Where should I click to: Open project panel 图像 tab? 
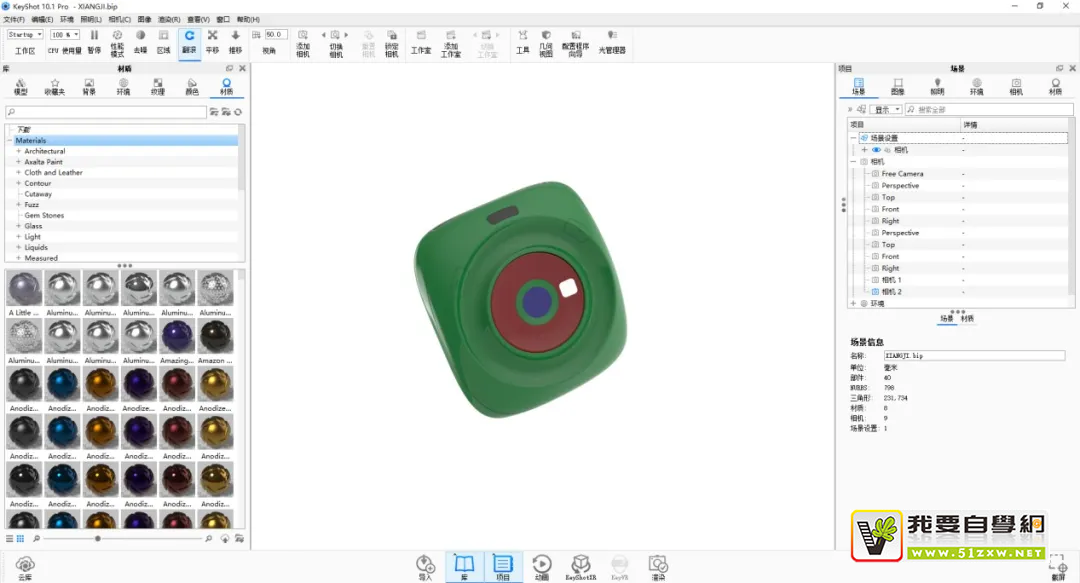897,87
